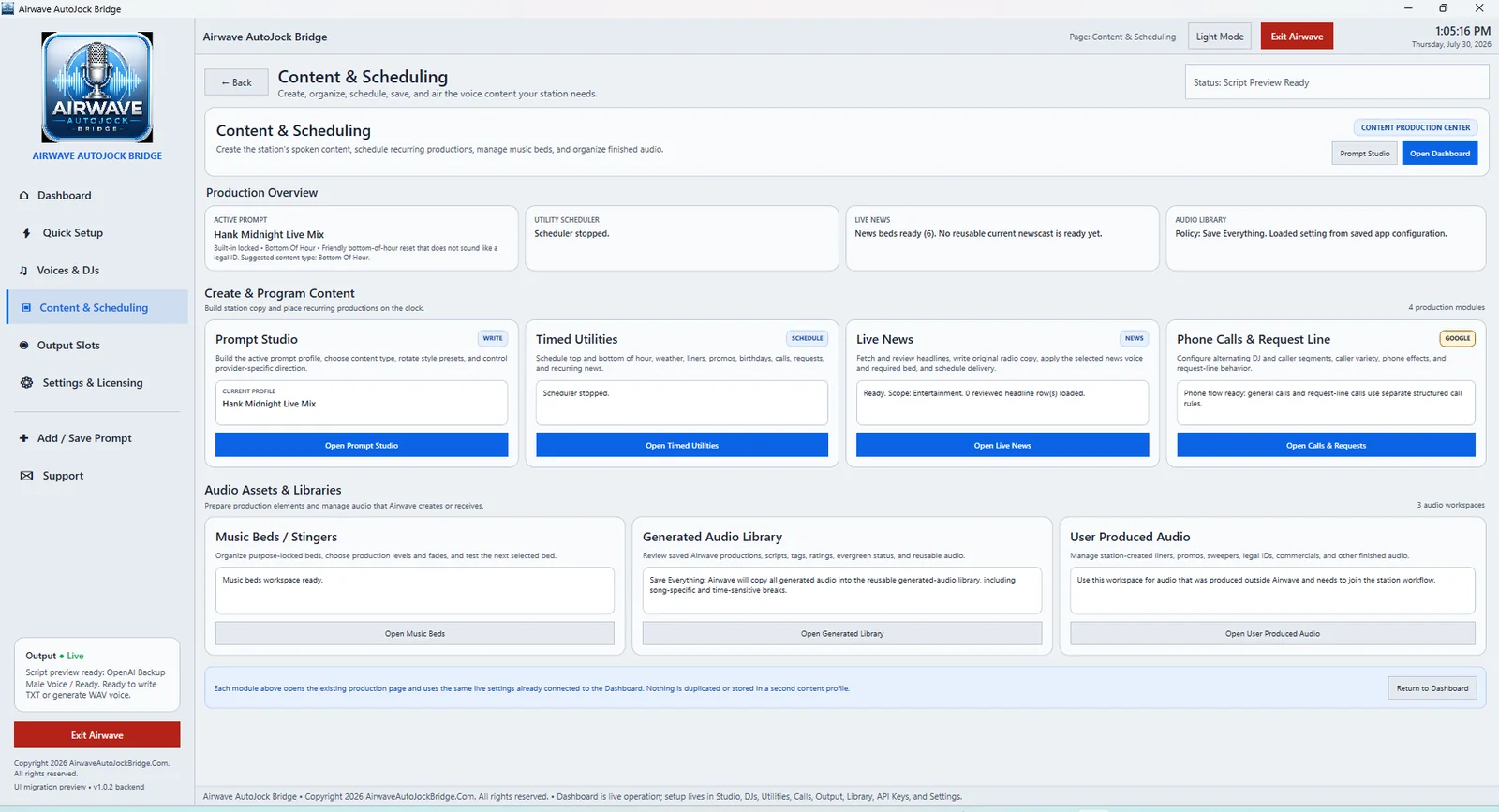Screen dimensions: 1499x812
Task: Click the Add / Save Prompt plus icon
Action: pyautogui.click(x=24, y=438)
